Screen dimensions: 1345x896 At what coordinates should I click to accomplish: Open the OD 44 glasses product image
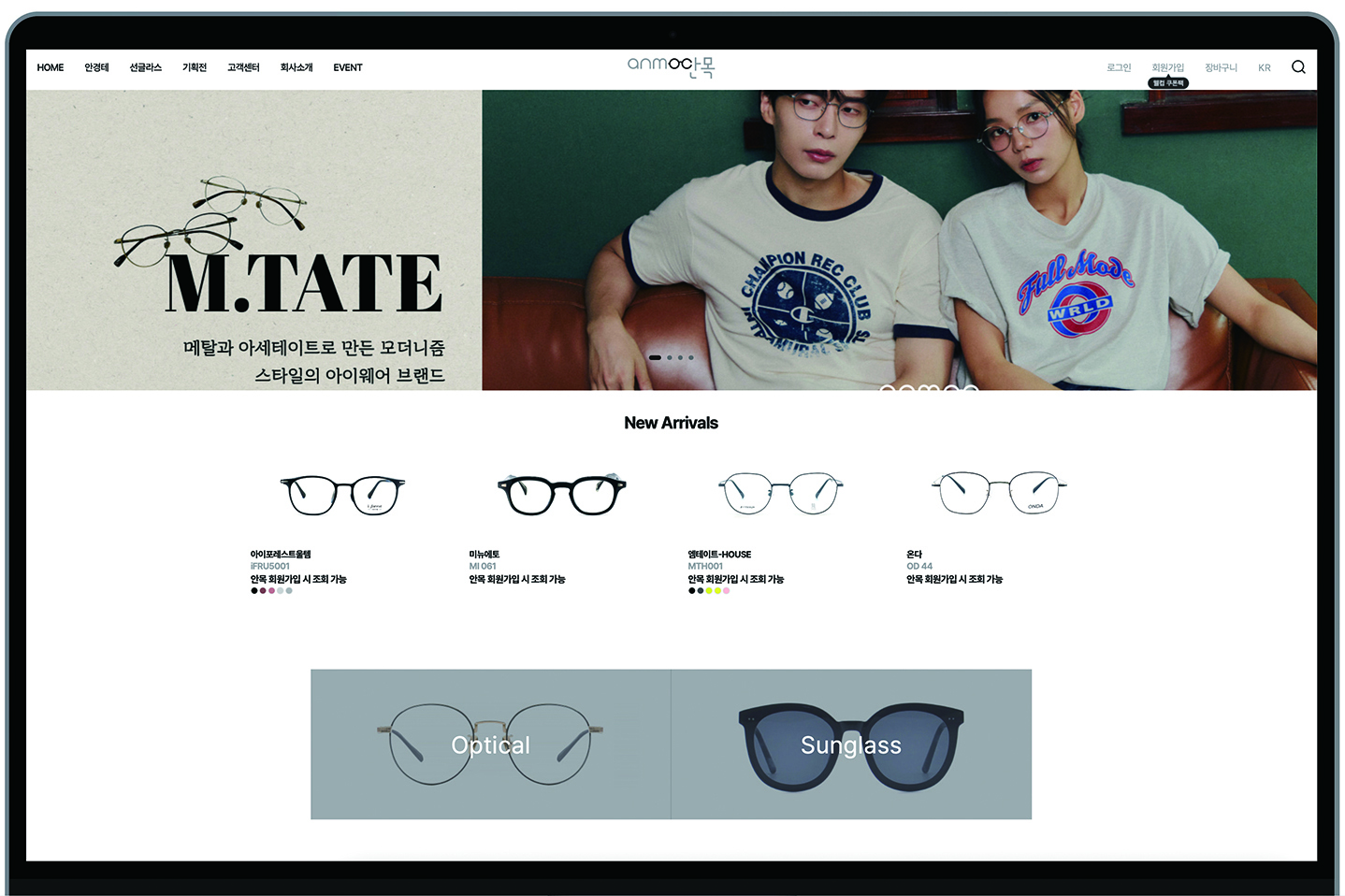click(x=999, y=493)
